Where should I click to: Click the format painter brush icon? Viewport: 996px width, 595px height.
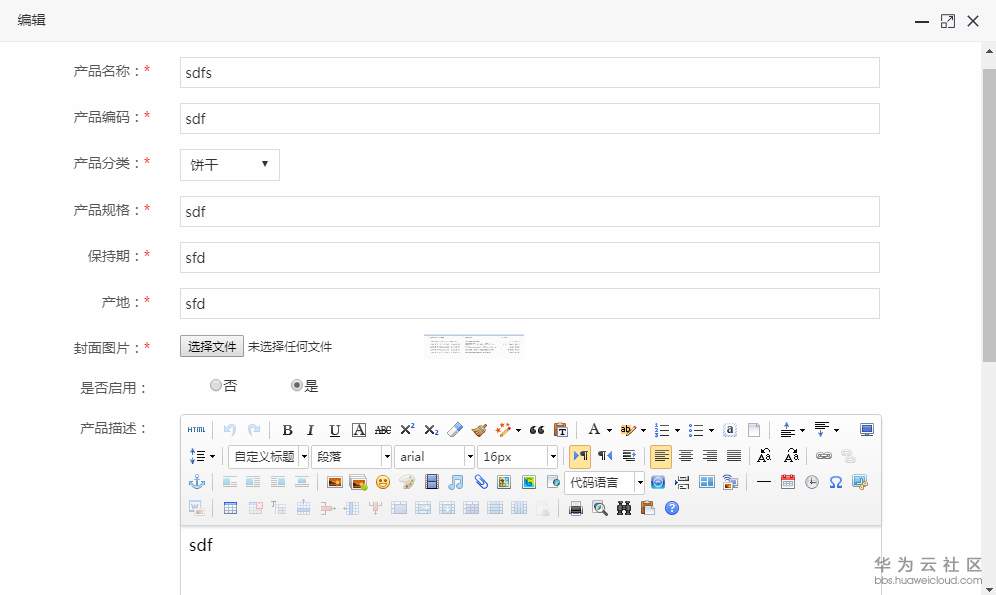479,430
